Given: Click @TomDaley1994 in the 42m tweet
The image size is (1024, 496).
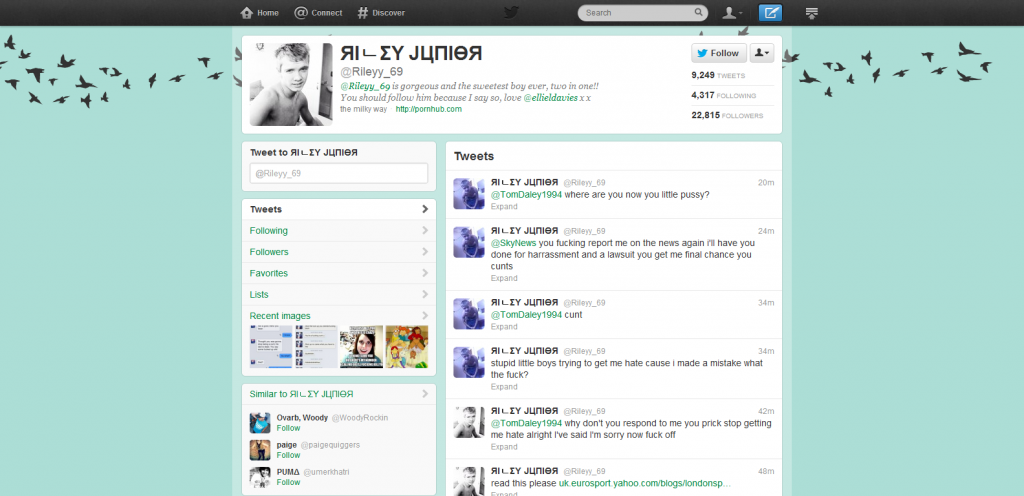Looking at the screenshot, I should tap(526, 423).
